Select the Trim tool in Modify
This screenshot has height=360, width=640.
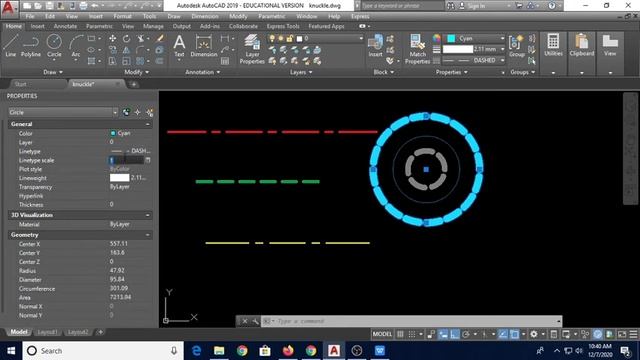(141, 38)
